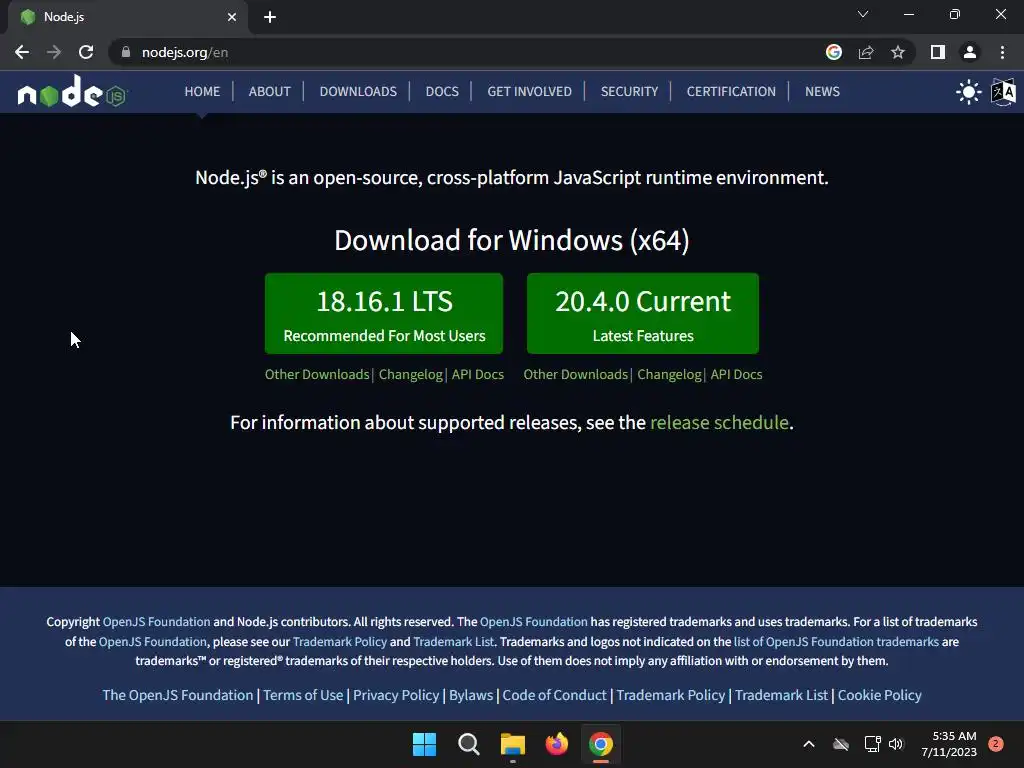This screenshot has height=768, width=1024.
Task: Go back with browser back arrow
Action: (x=22, y=52)
